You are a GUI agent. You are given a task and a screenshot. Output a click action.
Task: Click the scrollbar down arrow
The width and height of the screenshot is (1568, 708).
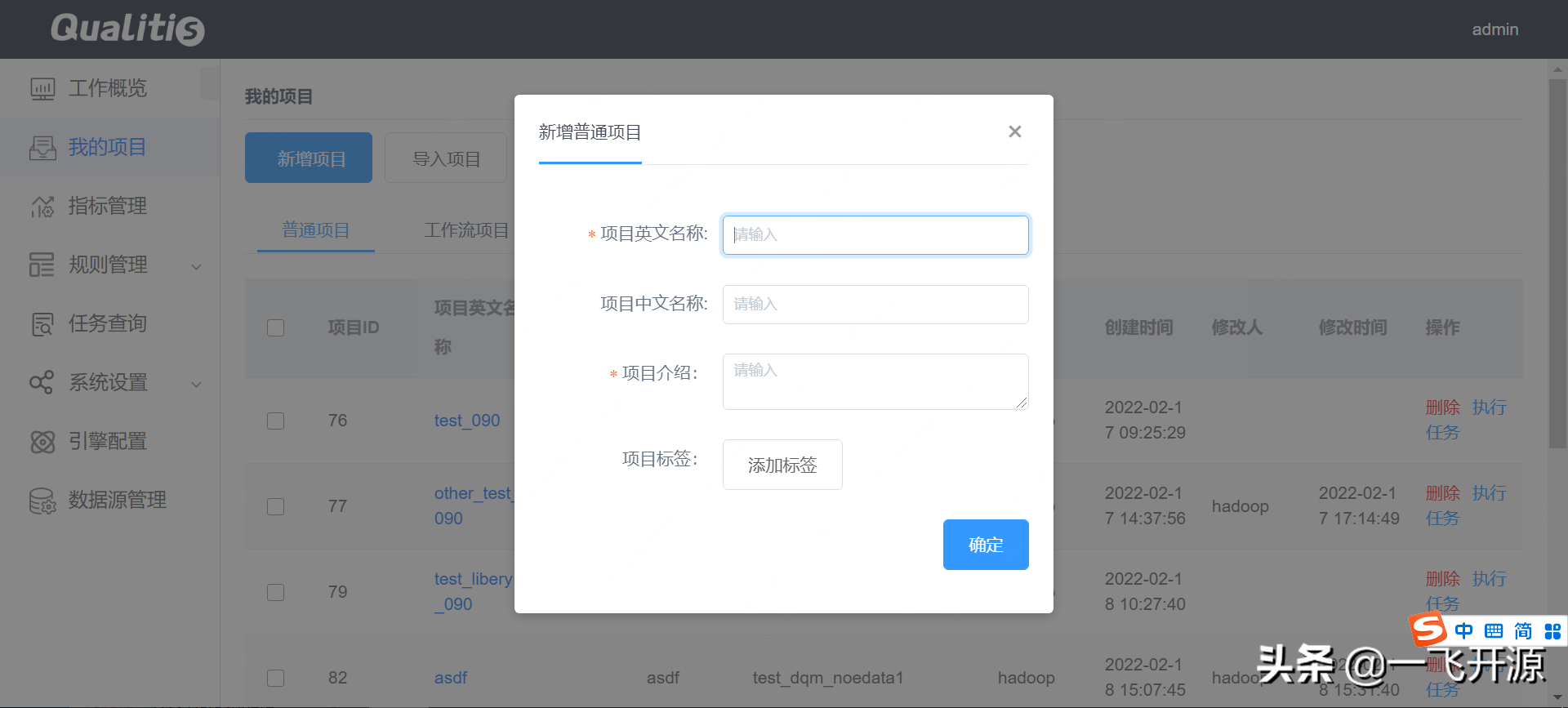pos(1557,698)
